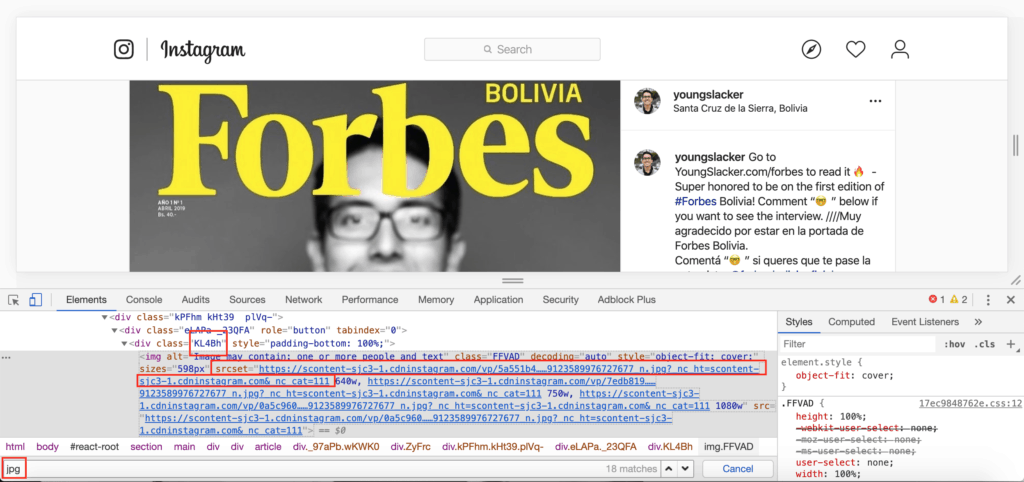Viewport: 1024px width, 482px height.
Task: Open the youngslacker username in post header
Action: pyautogui.click(x=708, y=95)
